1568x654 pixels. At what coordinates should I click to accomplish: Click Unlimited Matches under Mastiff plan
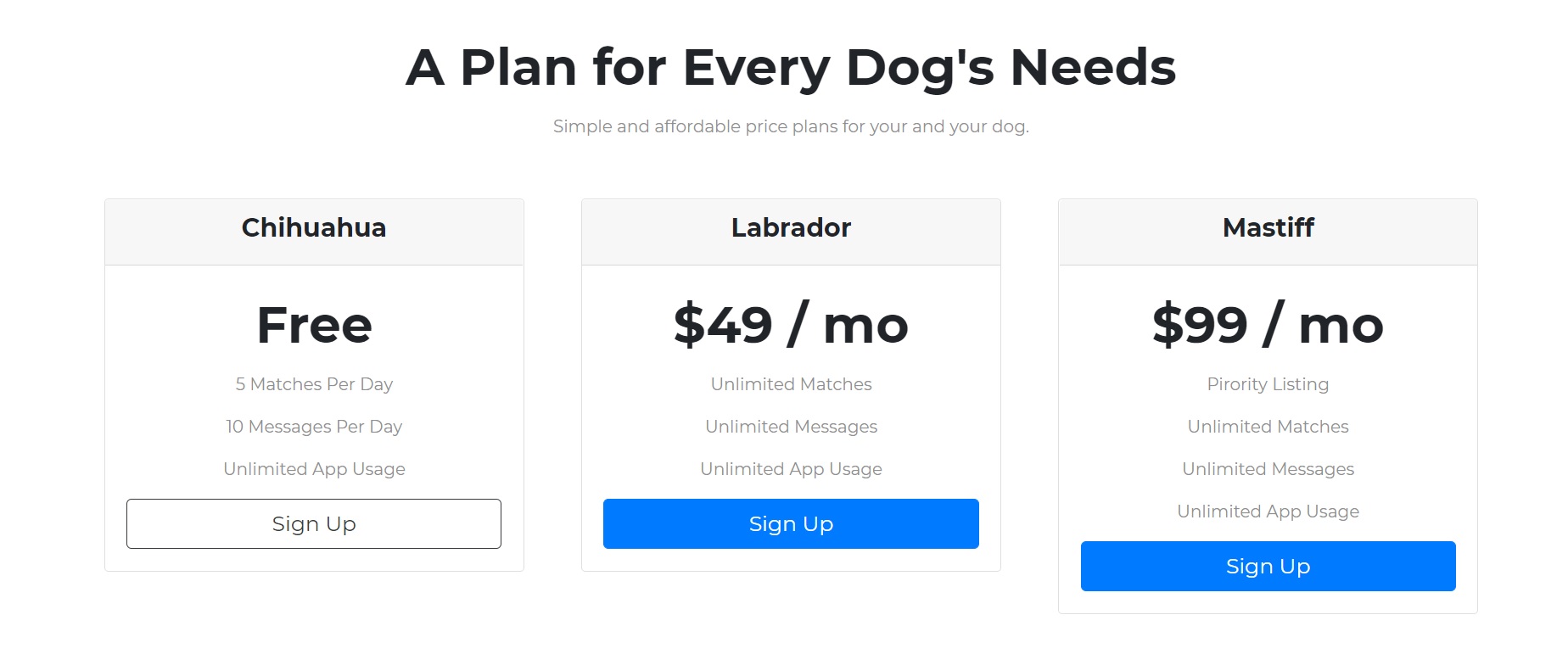pos(1267,427)
